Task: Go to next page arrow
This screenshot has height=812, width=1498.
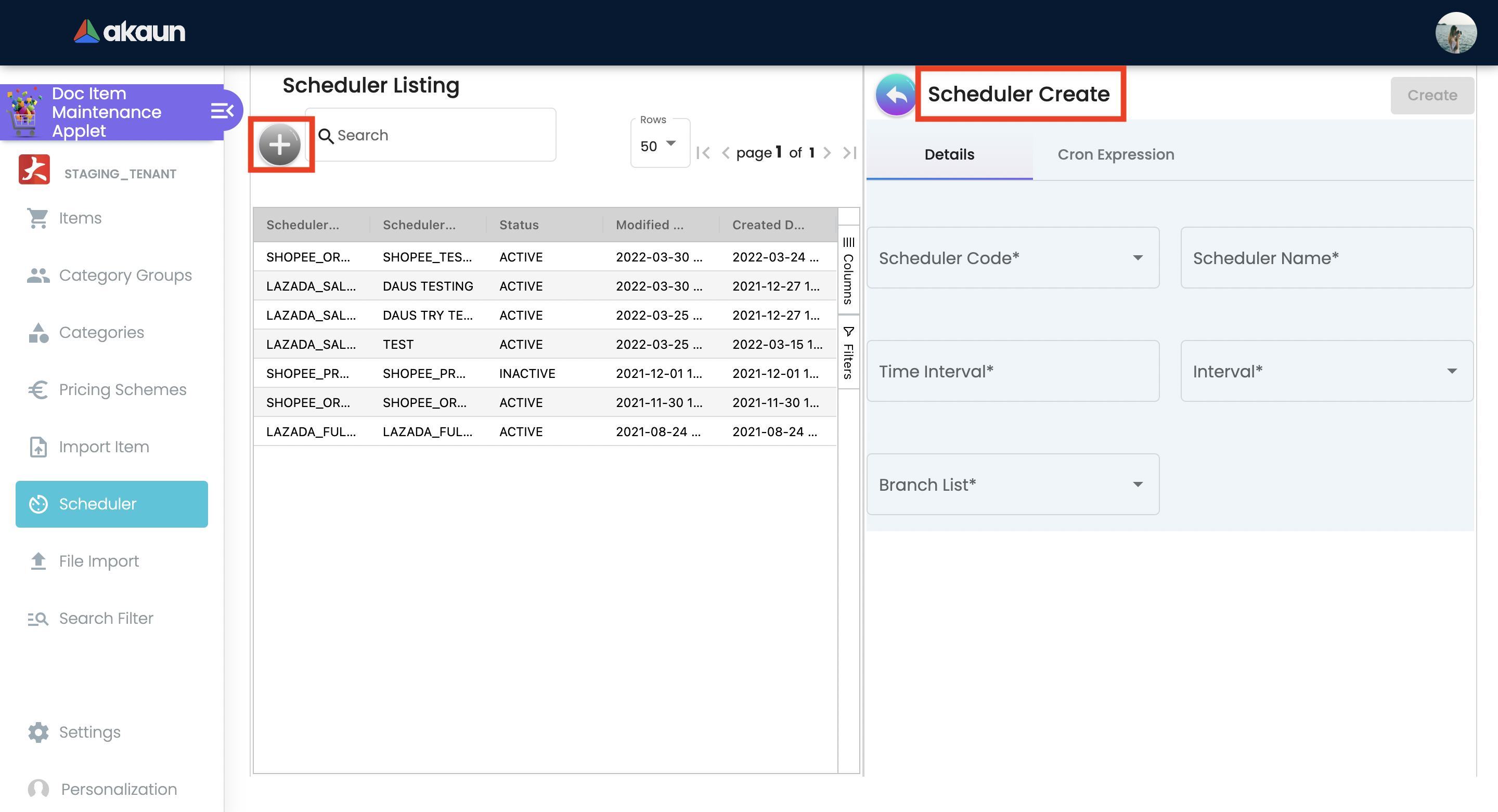Action: tap(827, 153)
